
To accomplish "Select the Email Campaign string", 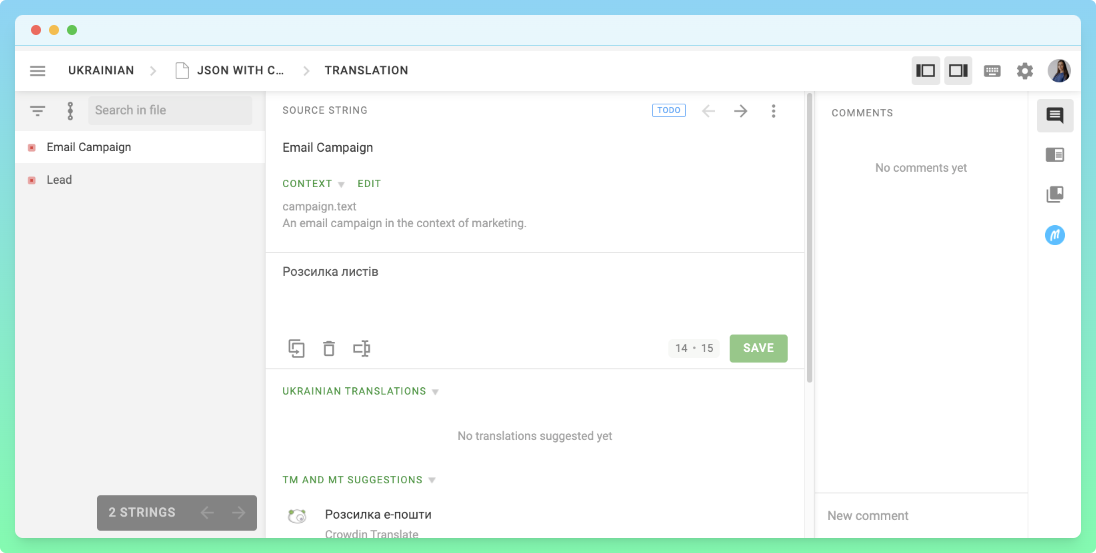I will [x=140, y=147].
